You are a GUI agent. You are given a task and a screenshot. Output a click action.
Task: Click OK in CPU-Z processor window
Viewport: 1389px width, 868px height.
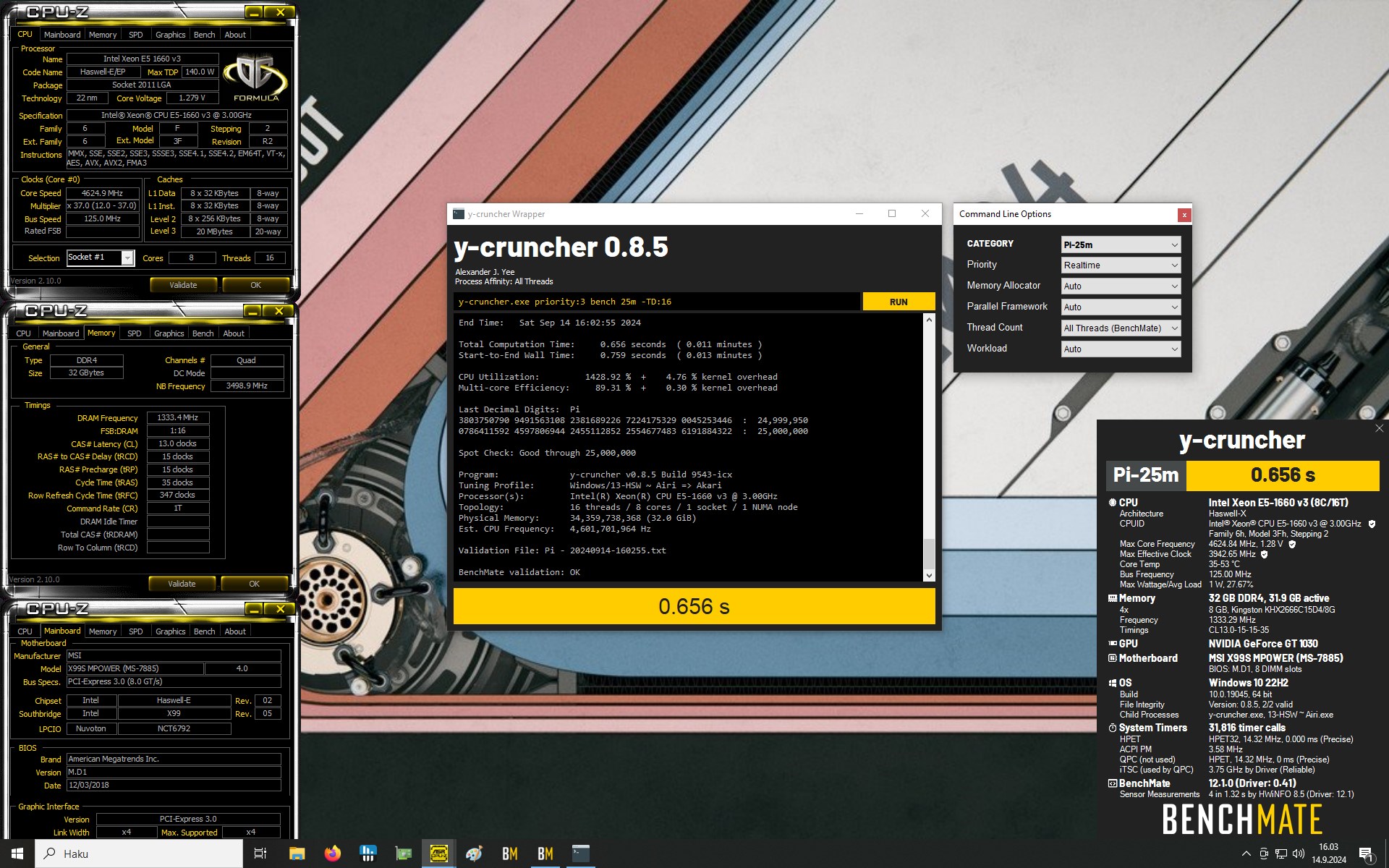coord(255,285)
